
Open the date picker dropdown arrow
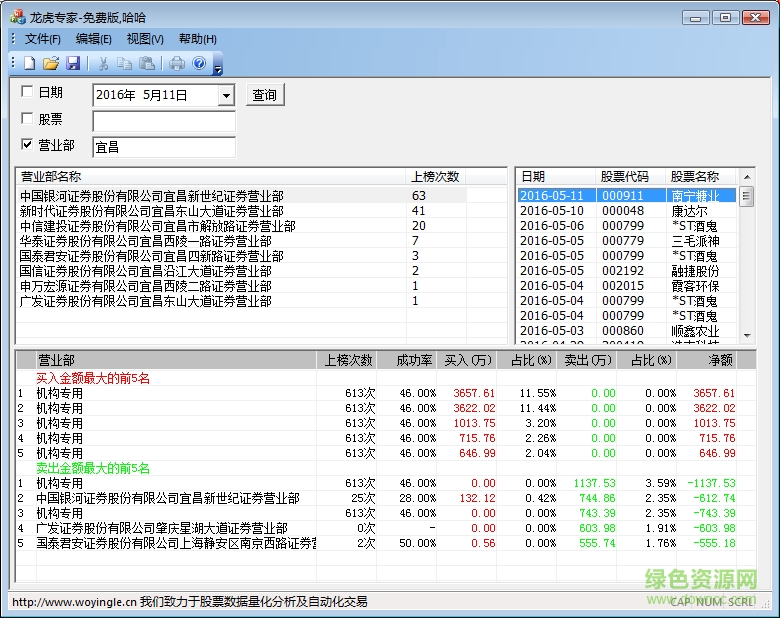point(226,95)
